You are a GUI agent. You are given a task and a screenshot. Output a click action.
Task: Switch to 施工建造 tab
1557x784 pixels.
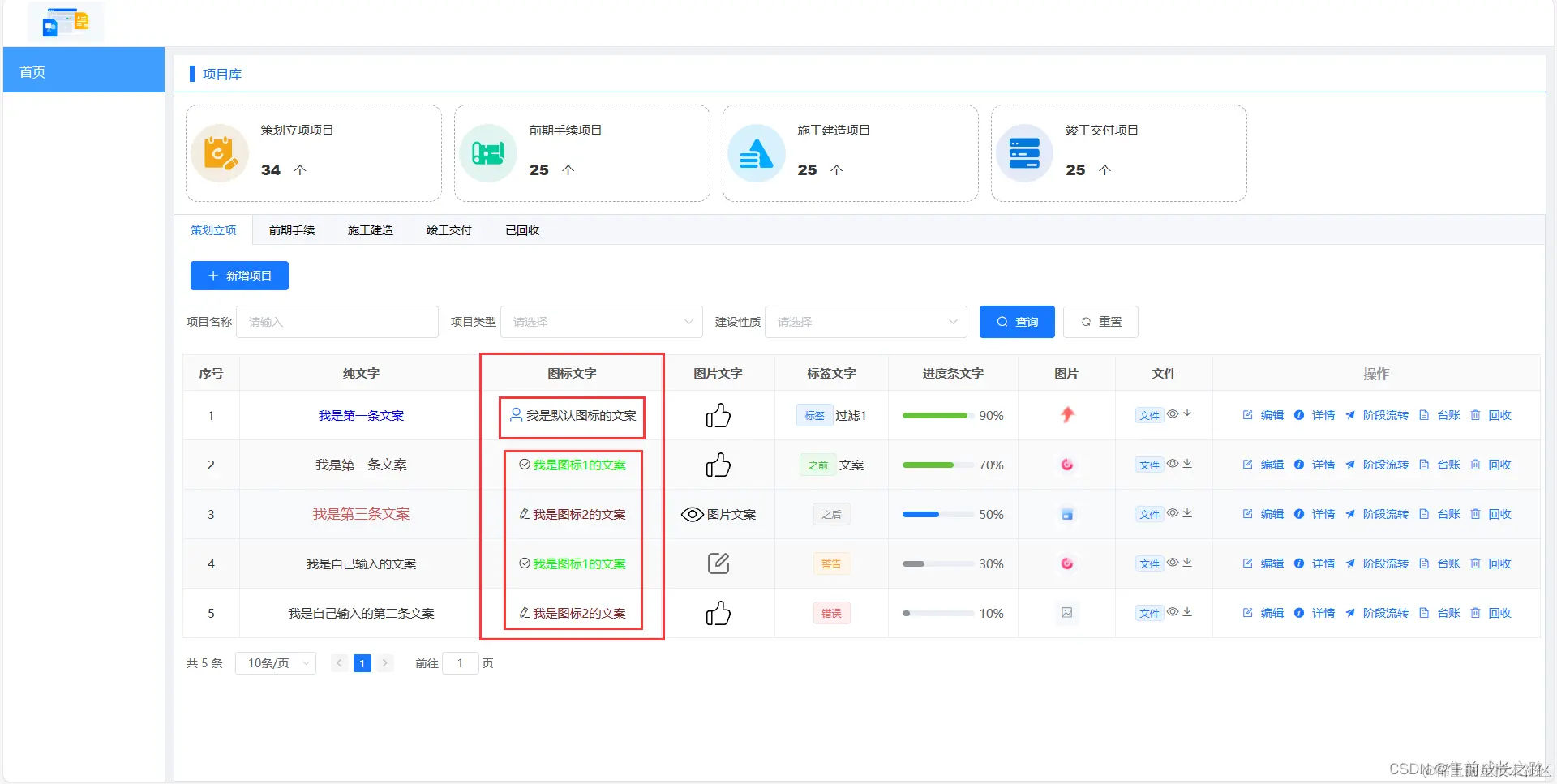371,230
